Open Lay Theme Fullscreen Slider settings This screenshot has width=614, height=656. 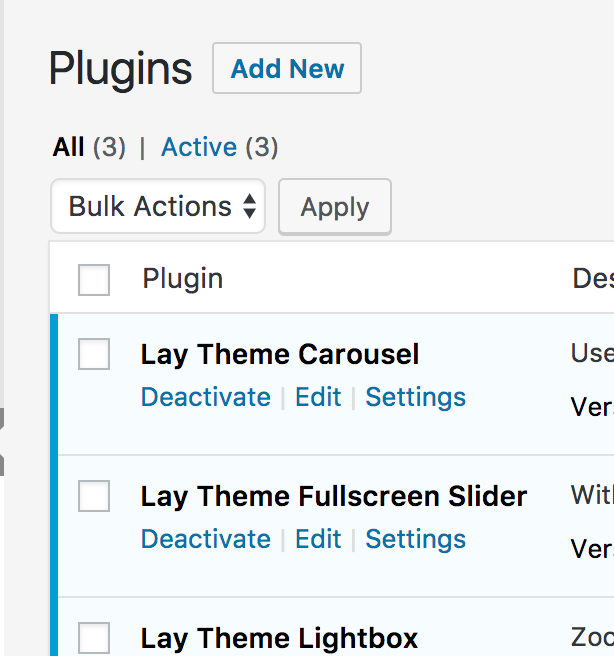[x=415, y=539]
